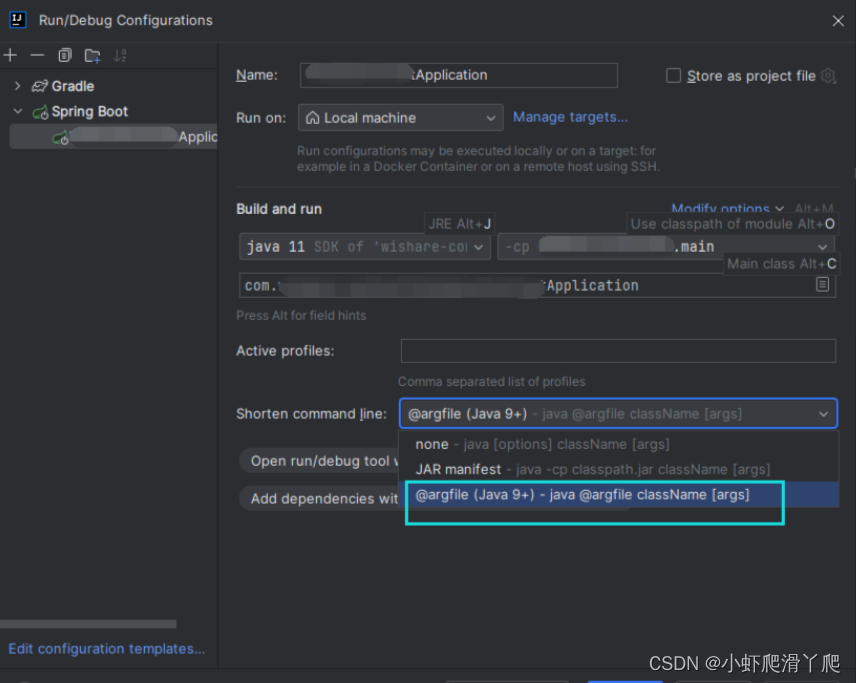
Task: Copy the selected configuration icon
Action: (x=65, y=55)
